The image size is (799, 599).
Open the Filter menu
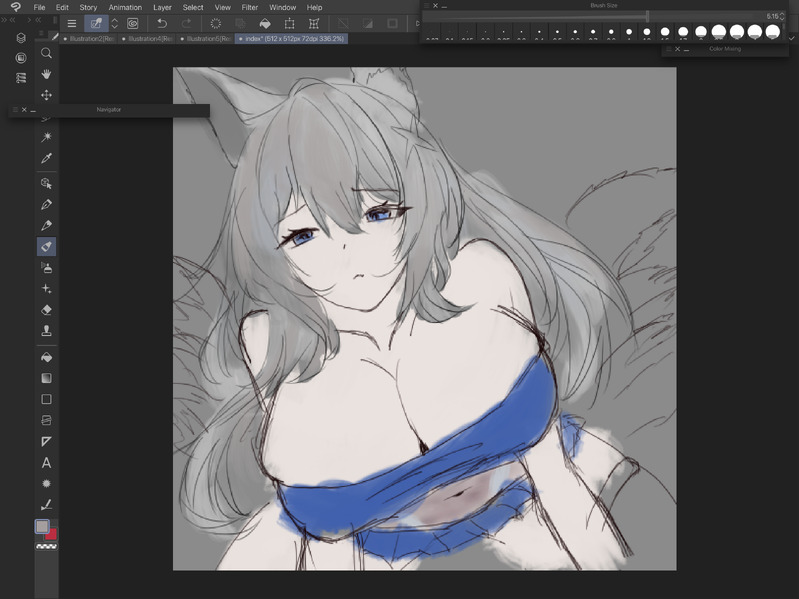click(250, 8)
